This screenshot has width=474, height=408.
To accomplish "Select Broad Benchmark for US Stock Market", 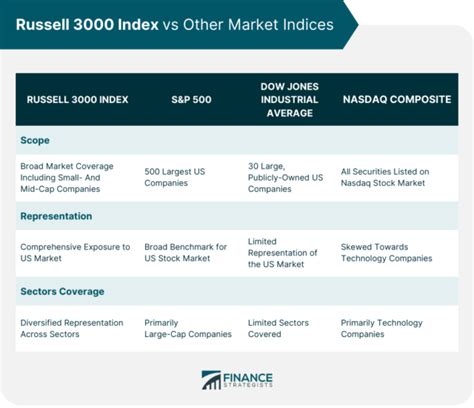I will (x=186, y=253).
